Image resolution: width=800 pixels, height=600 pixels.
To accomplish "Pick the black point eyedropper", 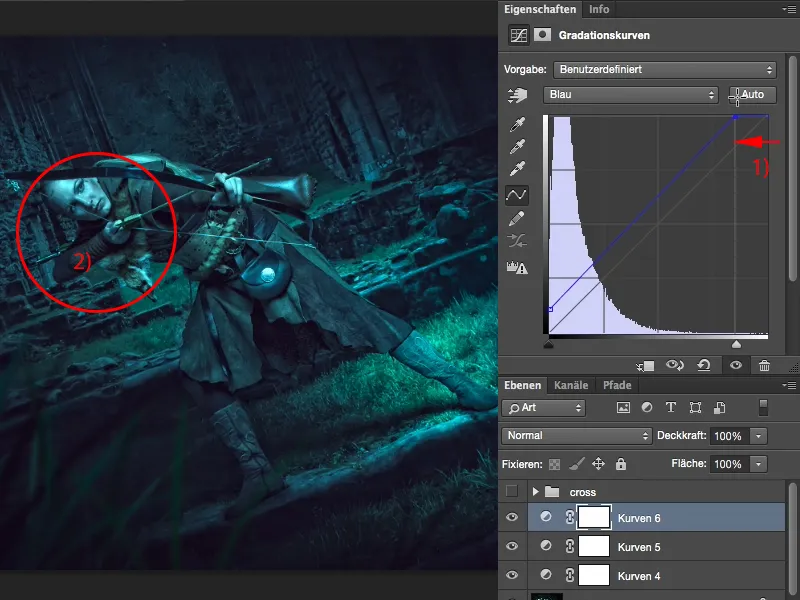I will tap(517, 124).
